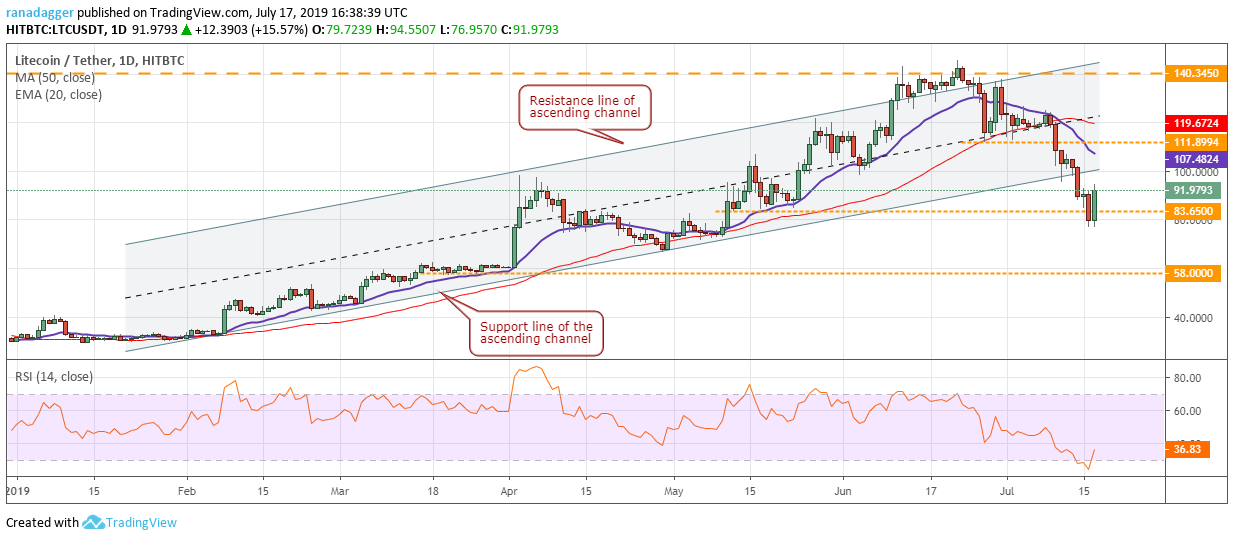Click the 80.00 RSI axis value
This screenshot has width=1234, height=540.
tap(1187, 378)
